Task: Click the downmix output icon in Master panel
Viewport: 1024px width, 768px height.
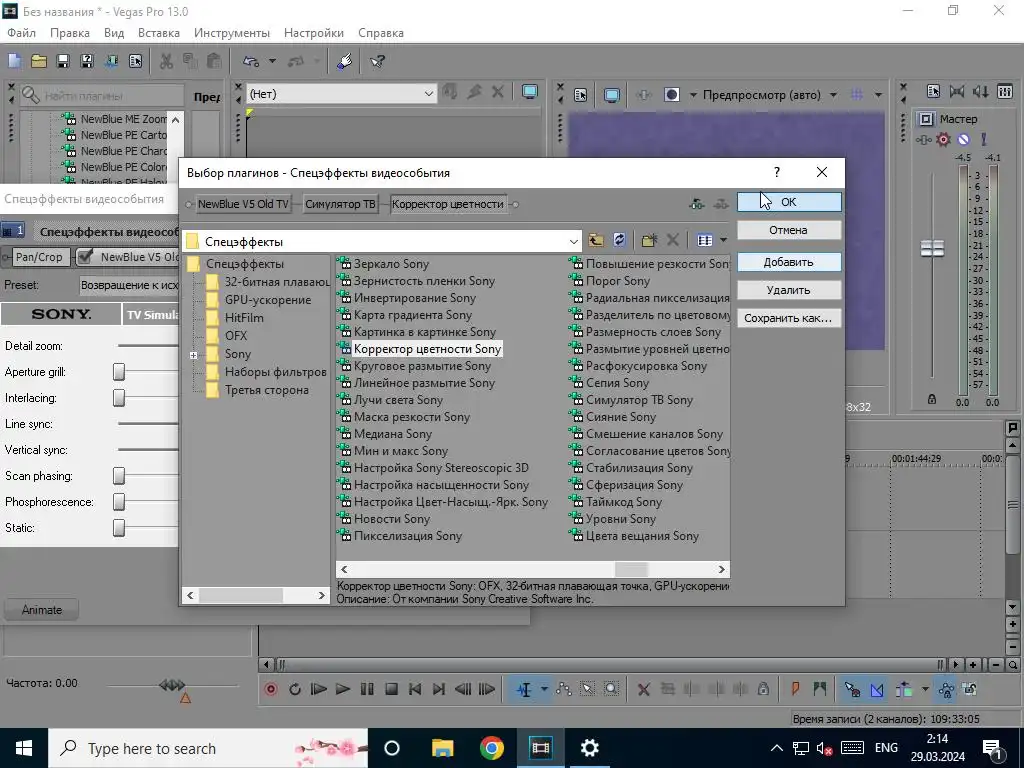Action: (x=957, y=91)
